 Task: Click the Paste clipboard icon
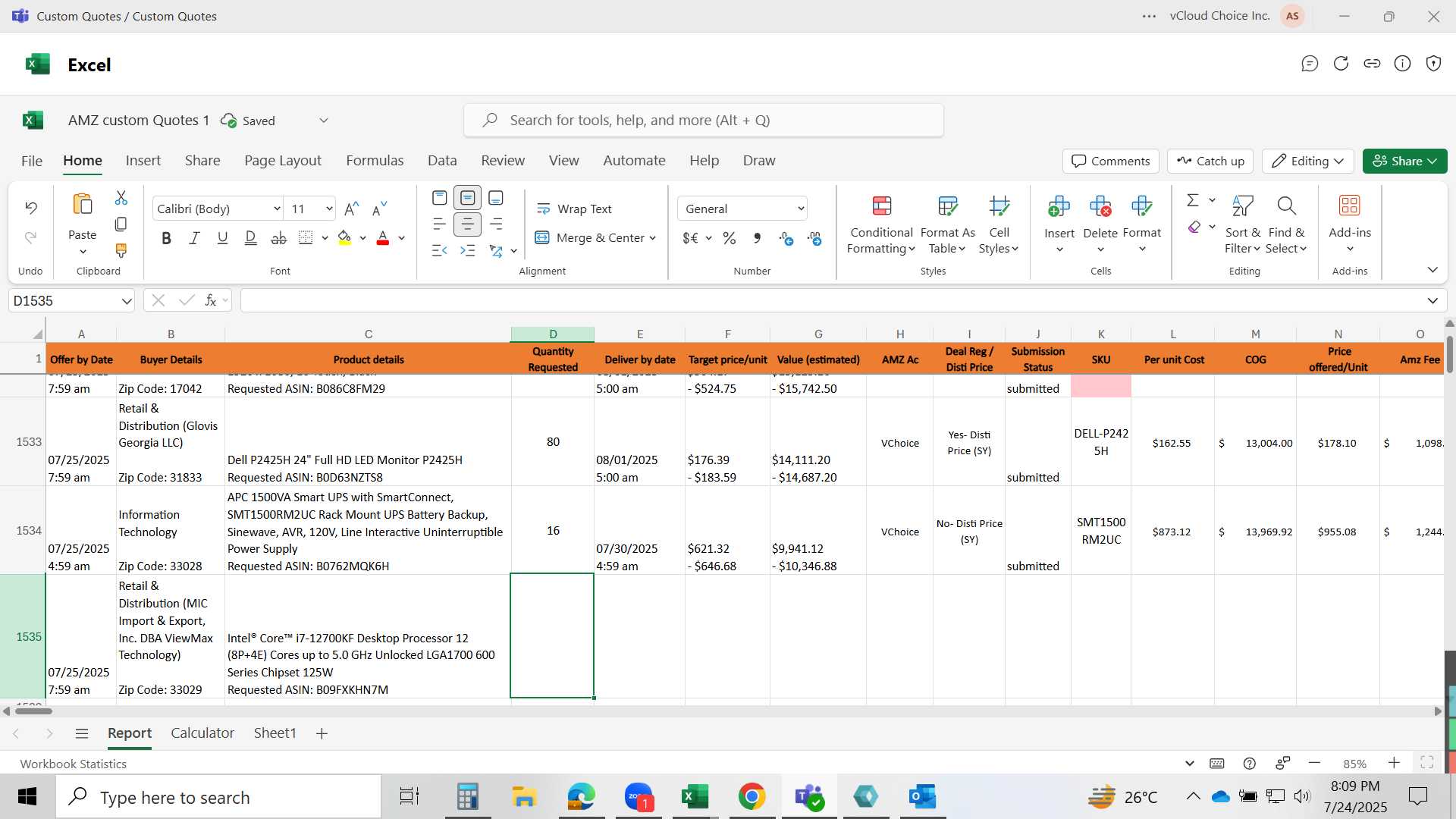[x=83, y=205]
